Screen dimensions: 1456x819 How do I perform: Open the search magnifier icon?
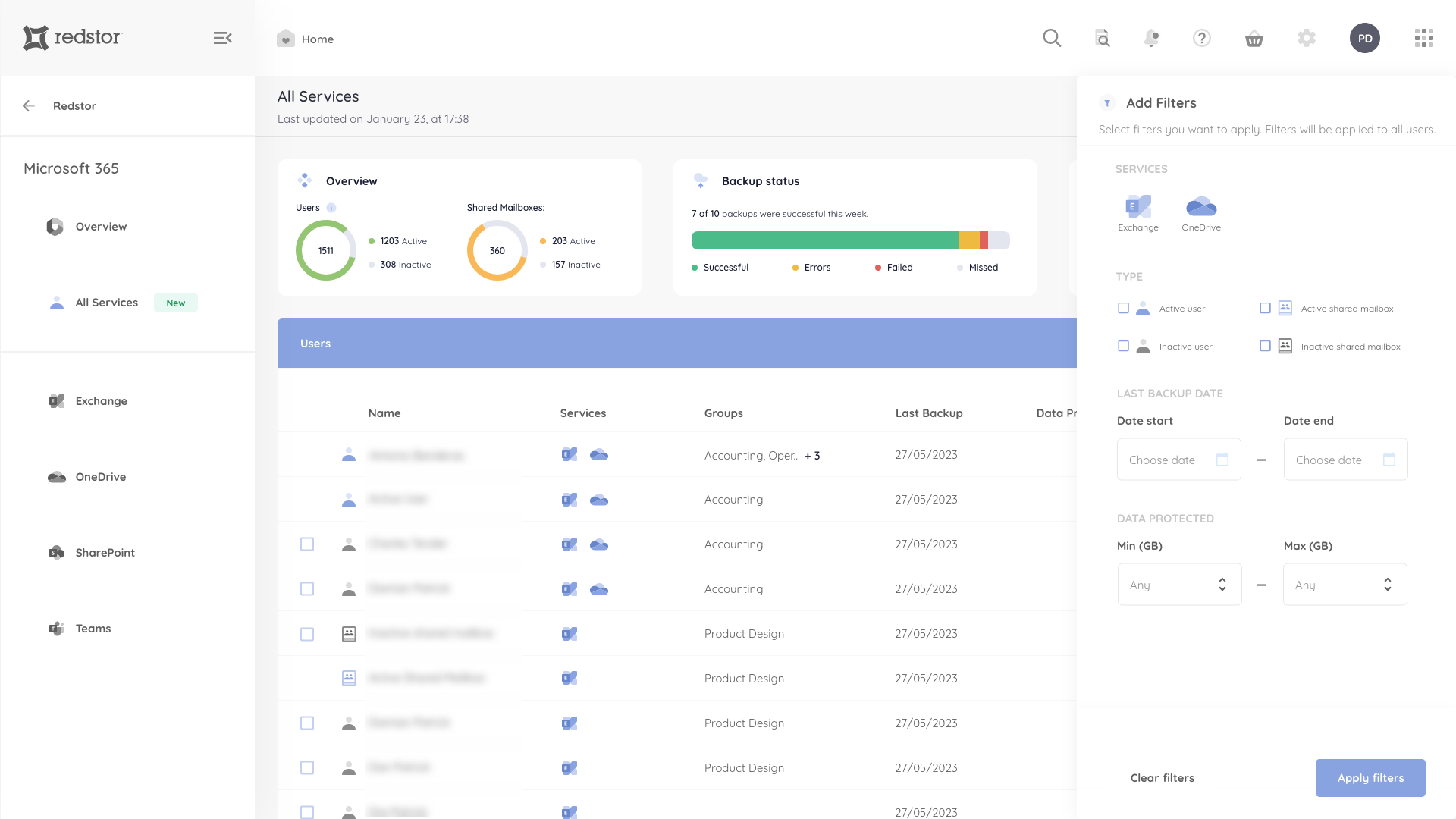[x=1052, y=38]
